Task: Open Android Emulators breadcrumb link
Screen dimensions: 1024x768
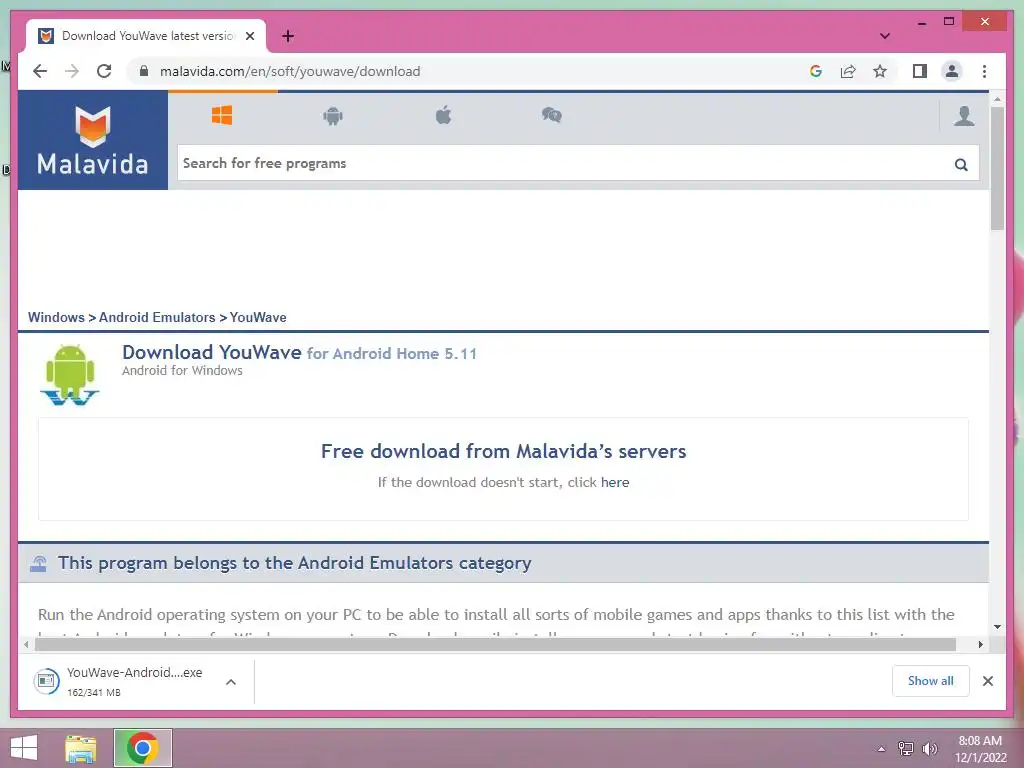Action: point(157,317)
